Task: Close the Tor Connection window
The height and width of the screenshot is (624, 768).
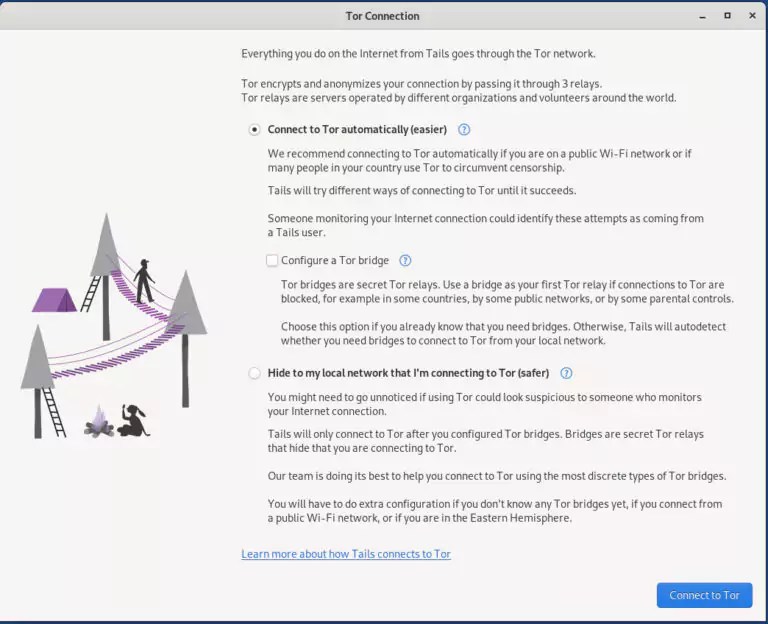Action: pos(753,16)
